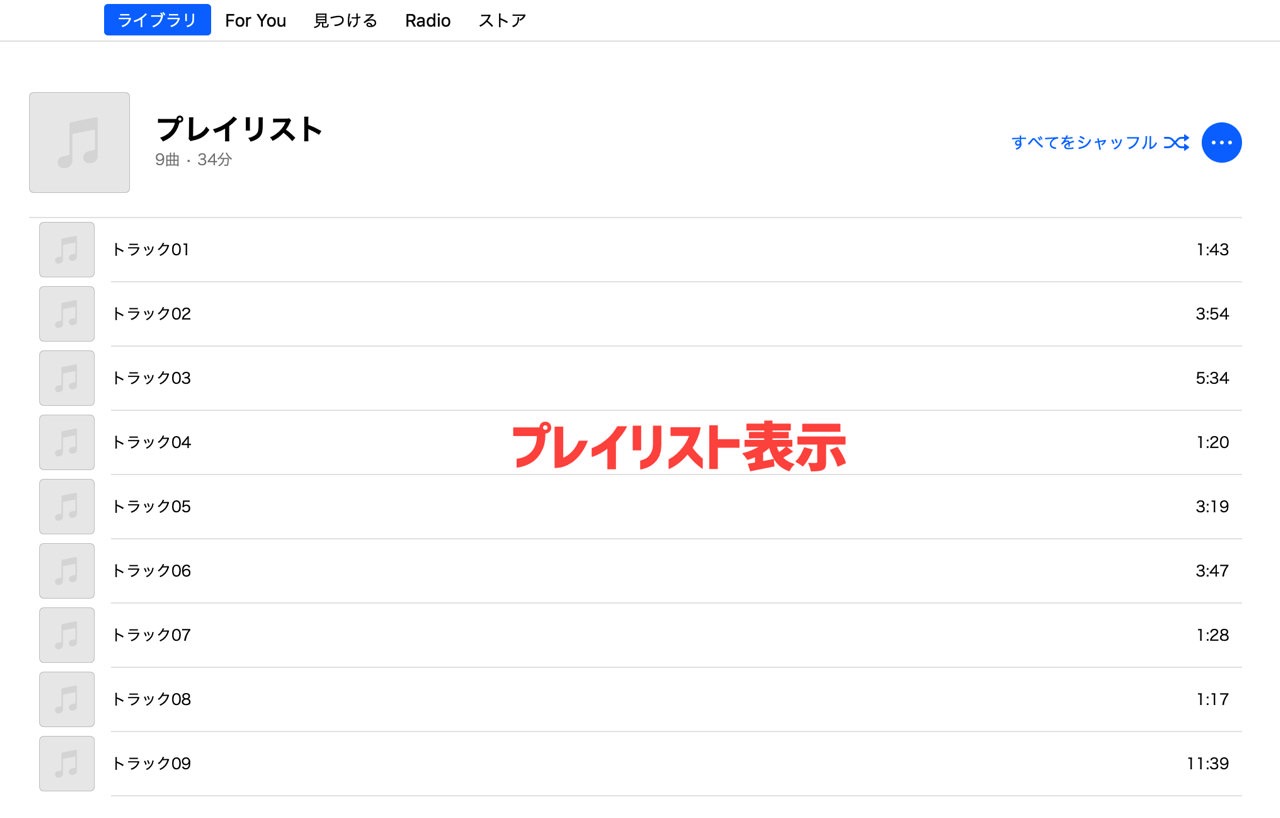
Task: Click the music note artwork for トラック05
Action: pyautogui.click(x=67, y=507)
